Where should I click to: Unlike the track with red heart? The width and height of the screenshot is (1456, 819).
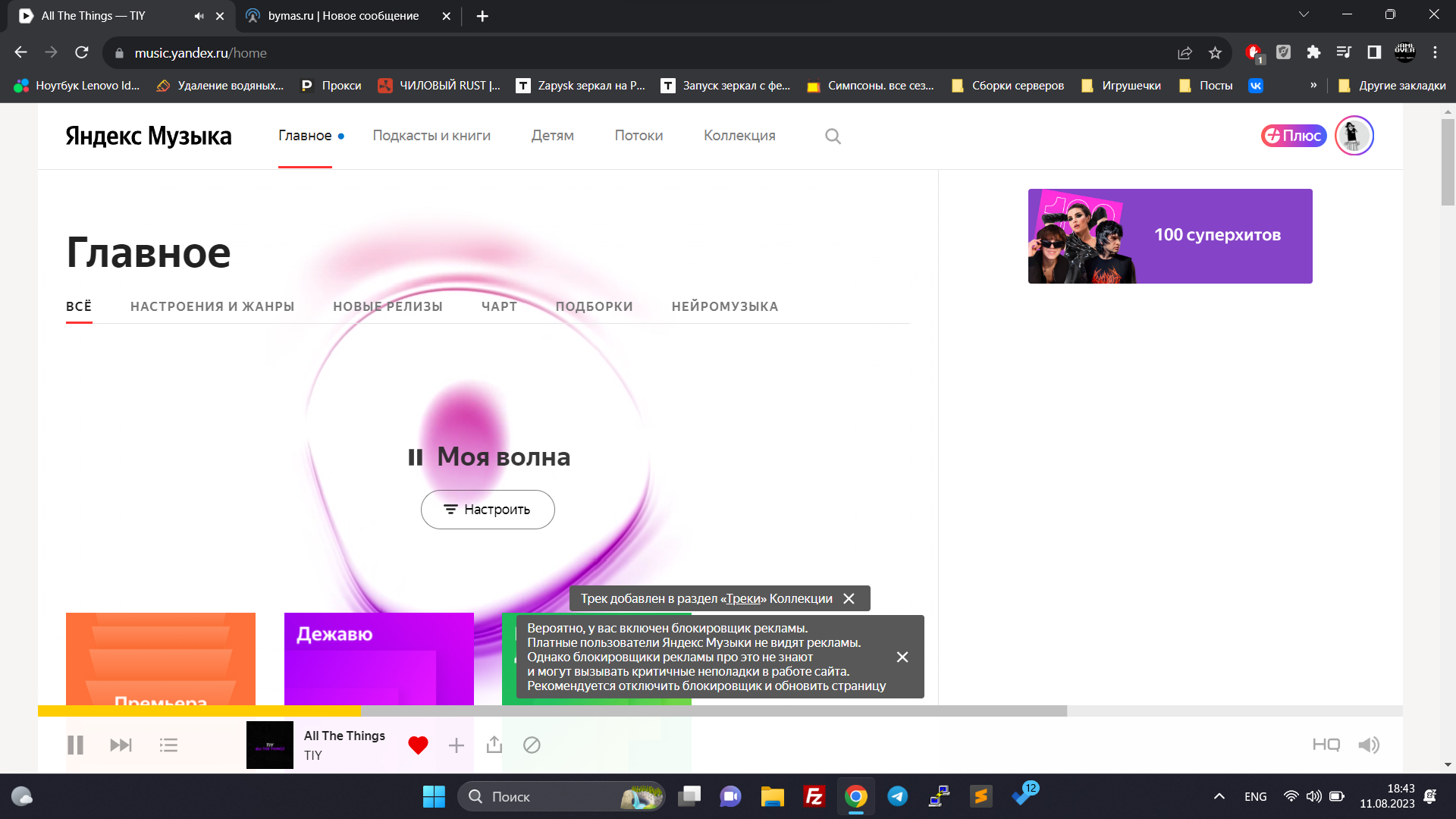(418, 745)
